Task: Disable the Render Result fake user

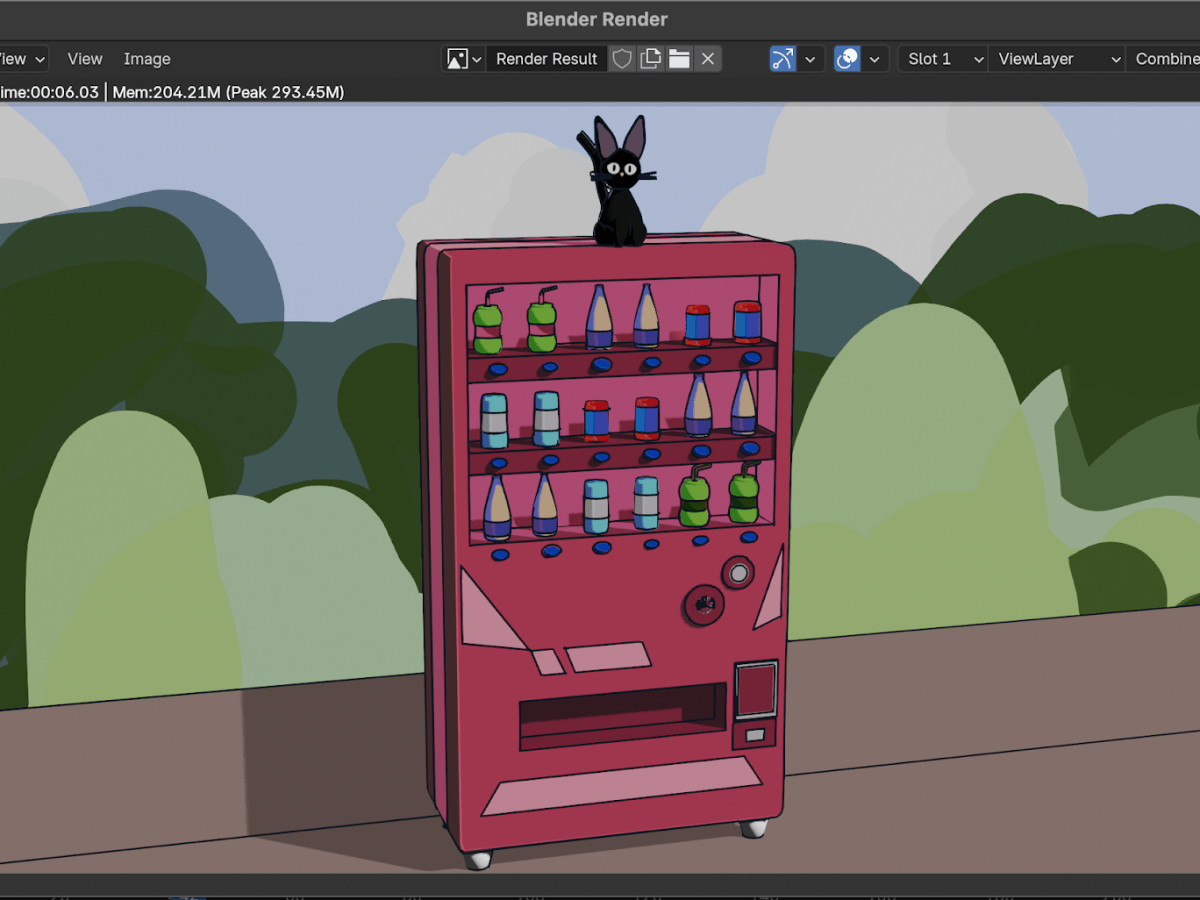Action: 621,59
